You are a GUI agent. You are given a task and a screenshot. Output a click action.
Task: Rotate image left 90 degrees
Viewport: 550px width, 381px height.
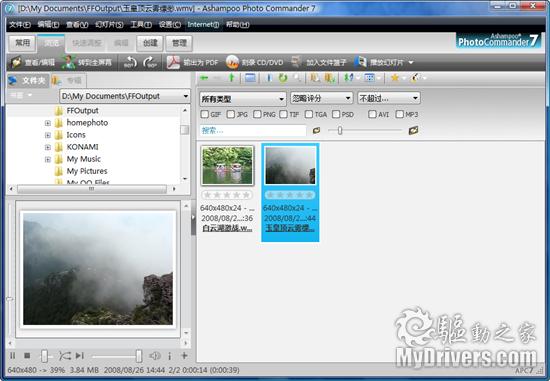click(x=130, y=62)
